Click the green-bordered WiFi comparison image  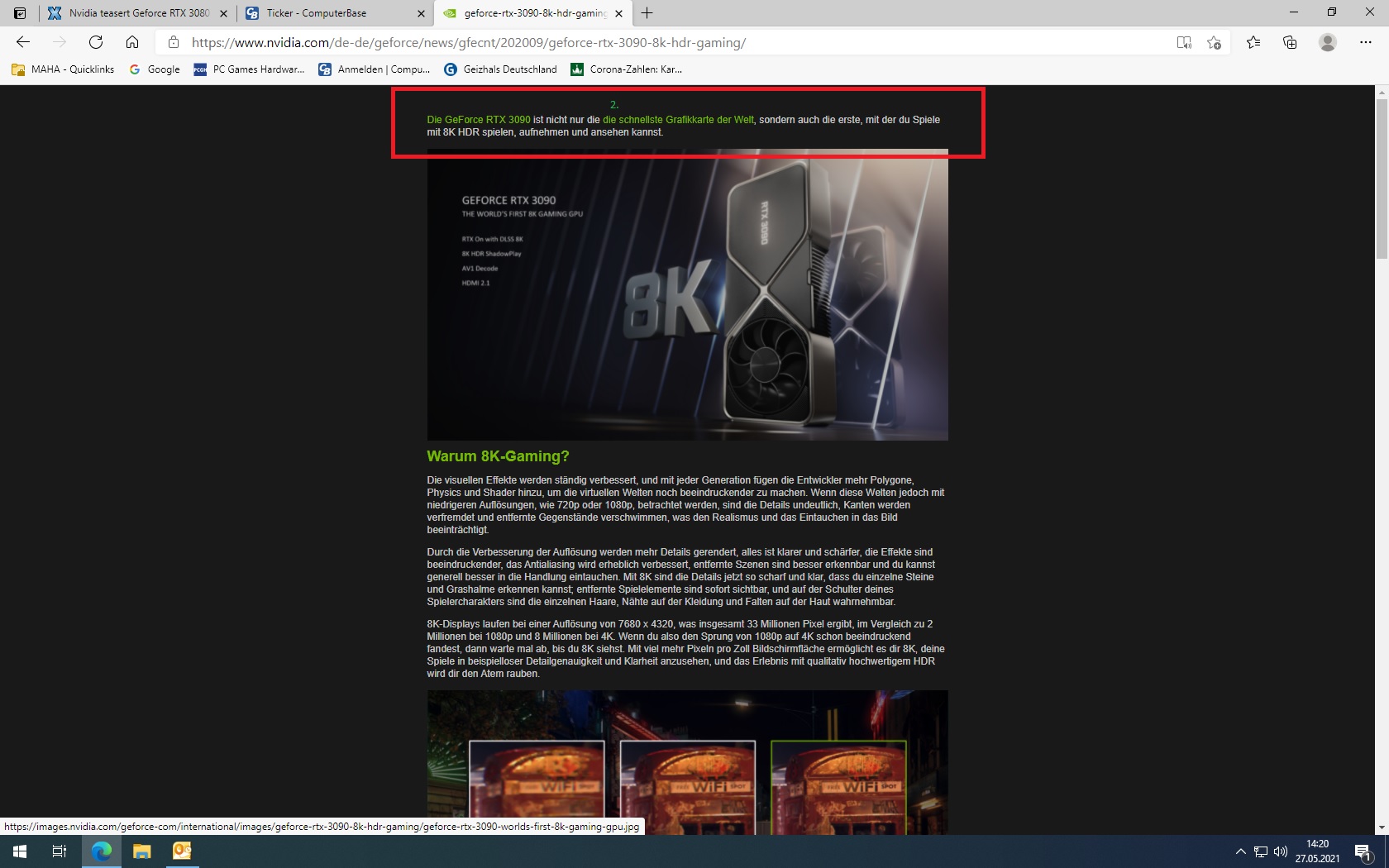pos(838,787)
